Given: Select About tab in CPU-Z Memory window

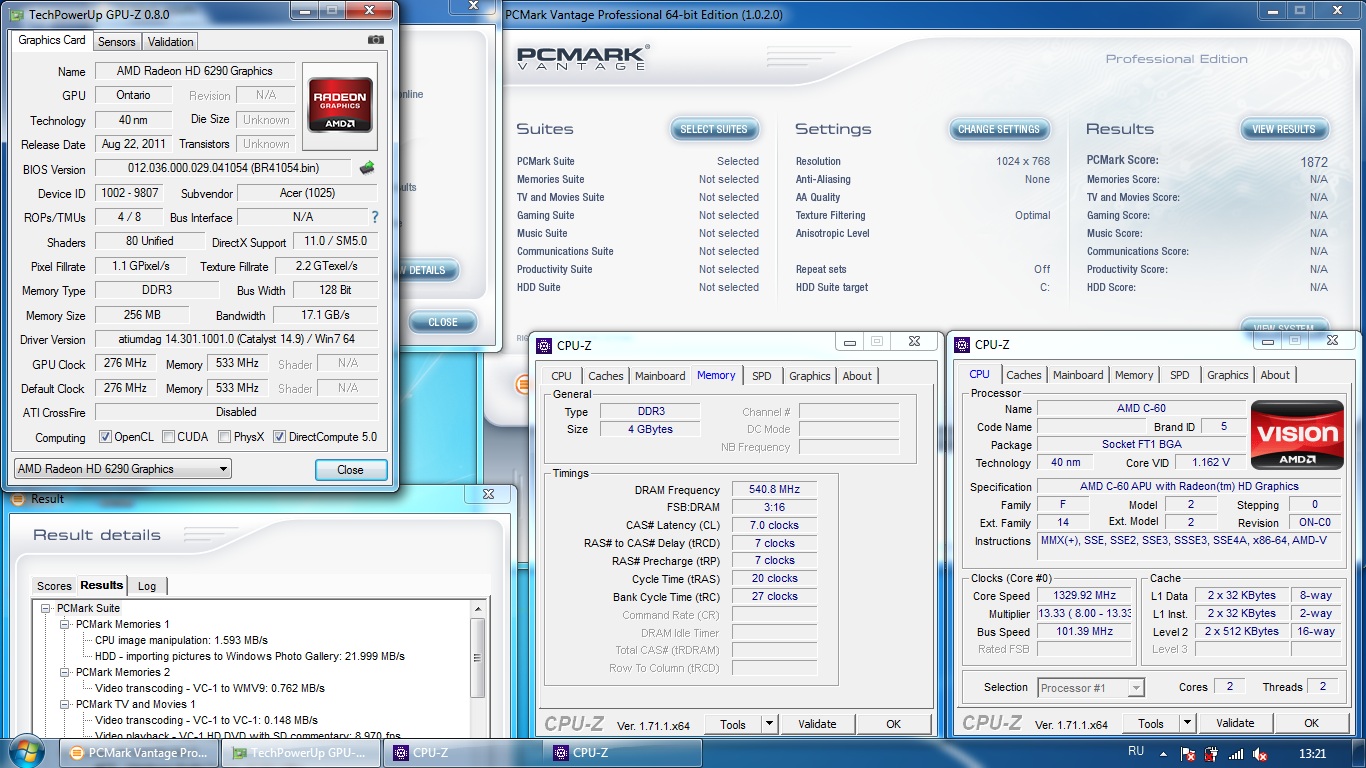Looking at the screenshot, I should pos(857,376).
